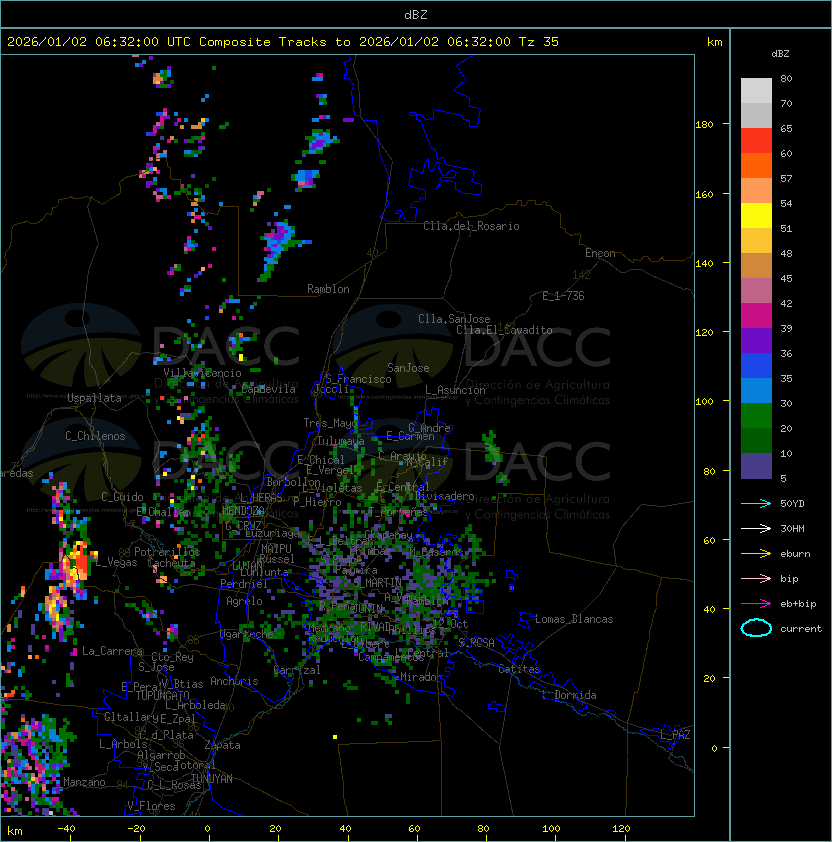Click the cyan ellipse 'current' legend icon
Screen dimensions: 832x842
(756, 628)
